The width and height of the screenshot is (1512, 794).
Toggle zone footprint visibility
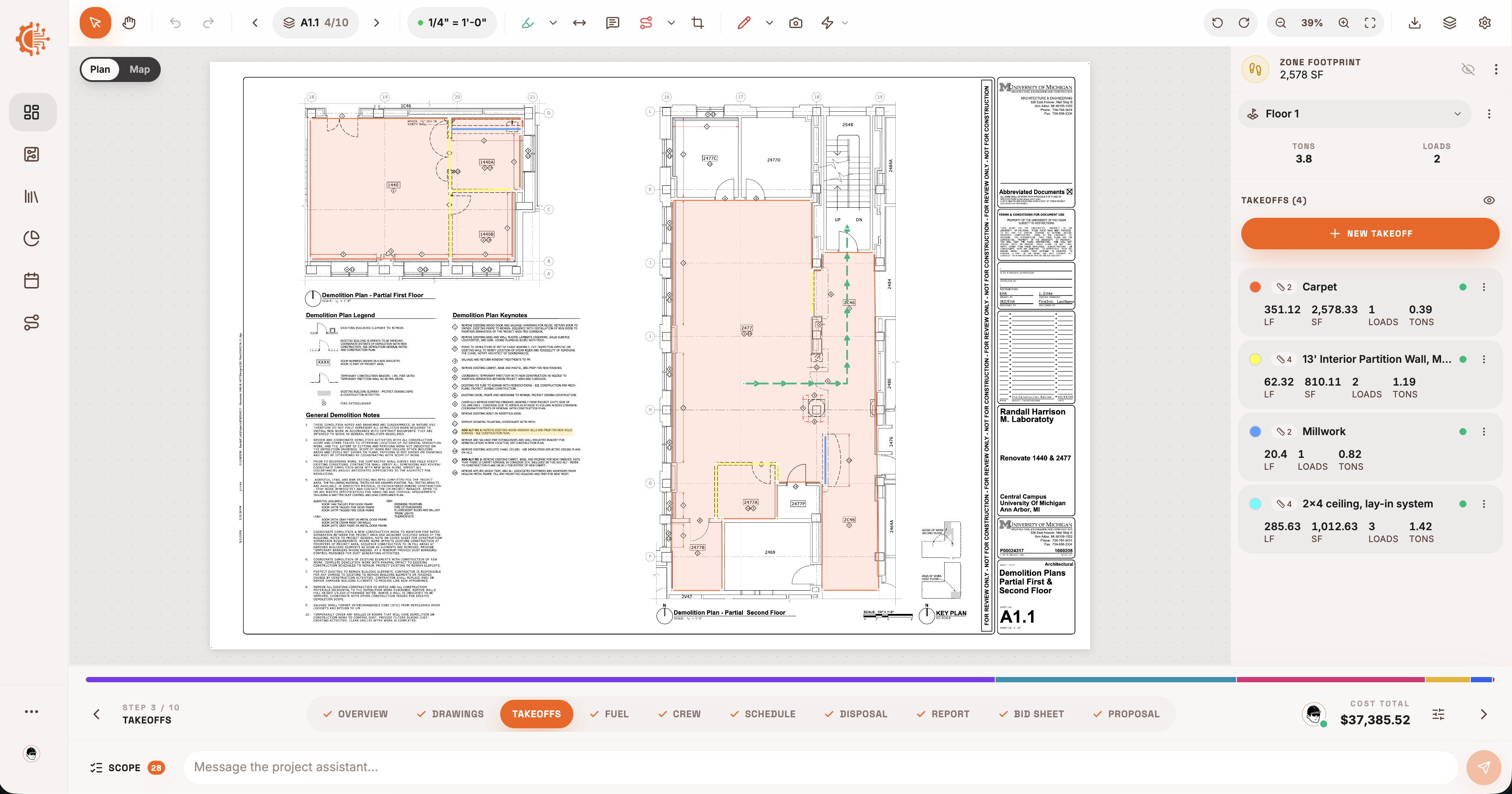[x=1468, y=69]
